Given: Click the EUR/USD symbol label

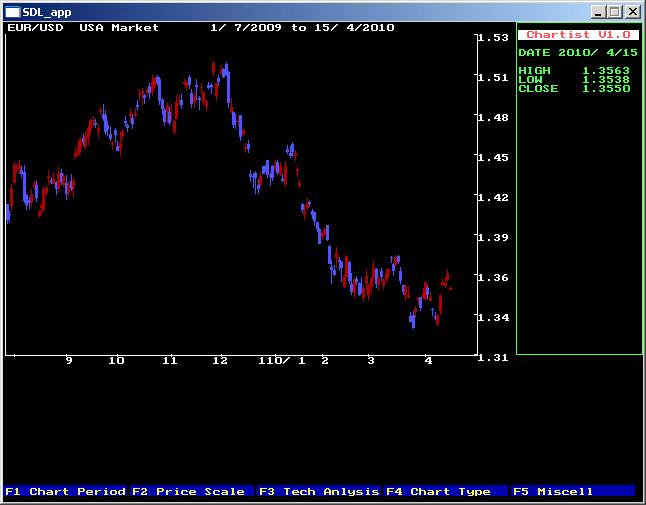Looking at the screenshot, I should point(35,28).
